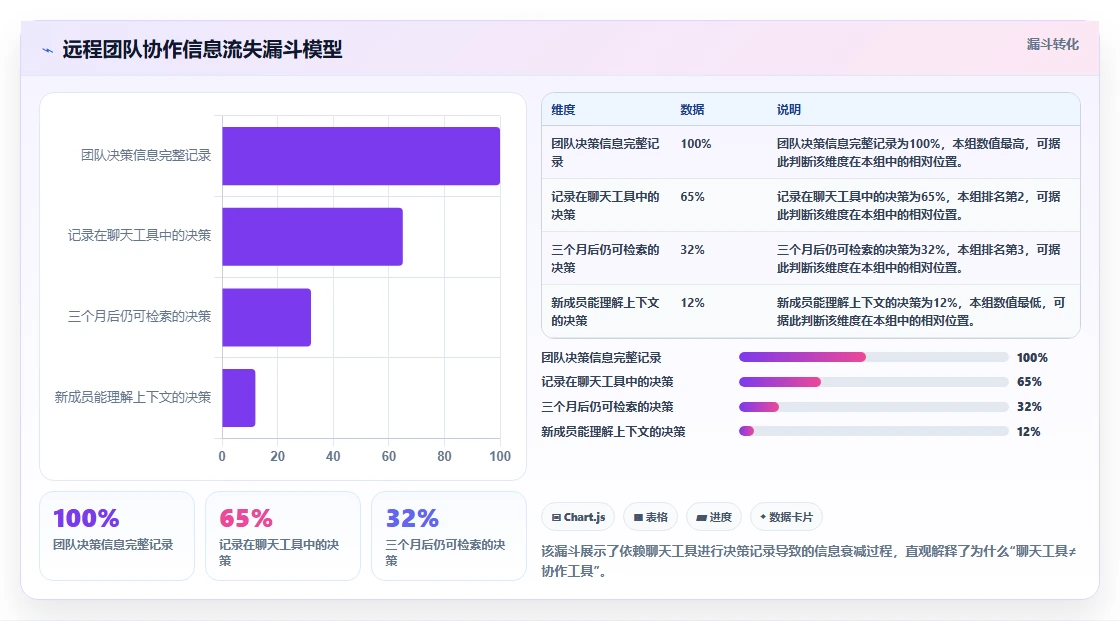Screen dimensions: 1120x621
Task: Click the 32% bar for 三个月后仍可检索的决策 in chart
Action: [266, 317]
